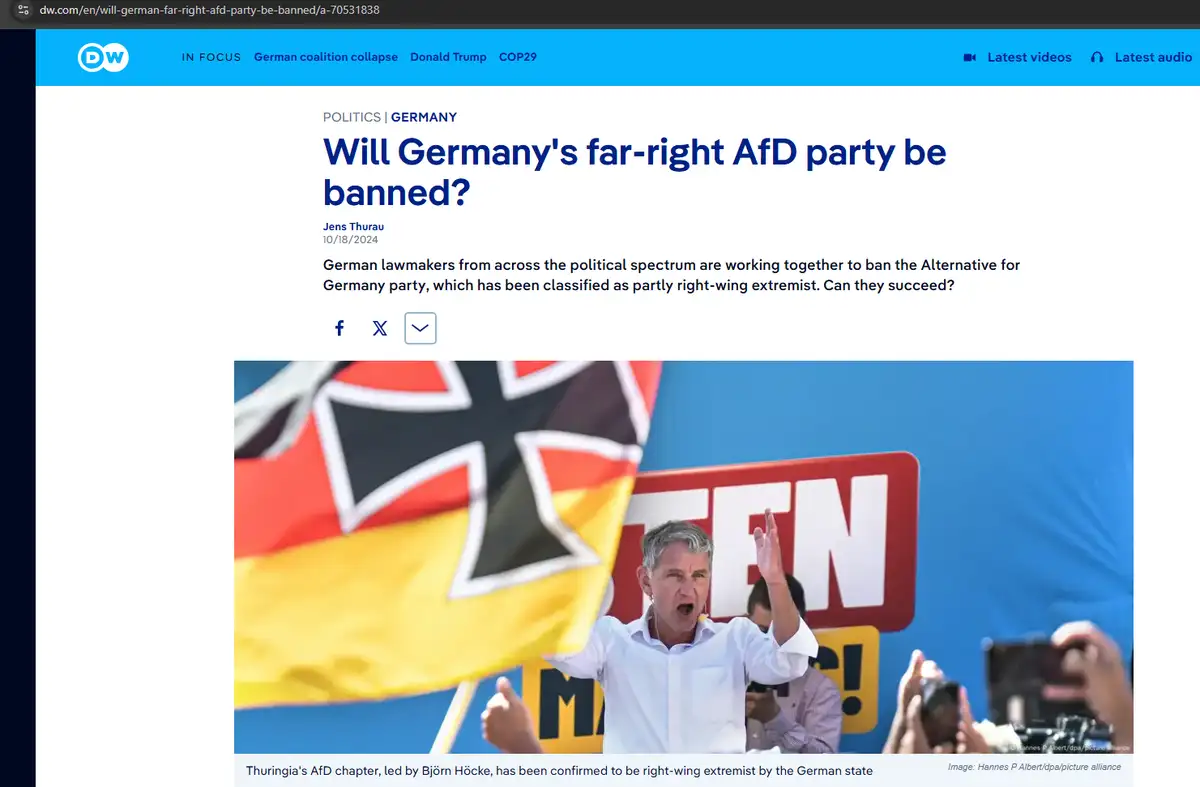The height and width of the screenshot is (787, 1200).
Task: Share the article on X
Action: pos(380,328)
